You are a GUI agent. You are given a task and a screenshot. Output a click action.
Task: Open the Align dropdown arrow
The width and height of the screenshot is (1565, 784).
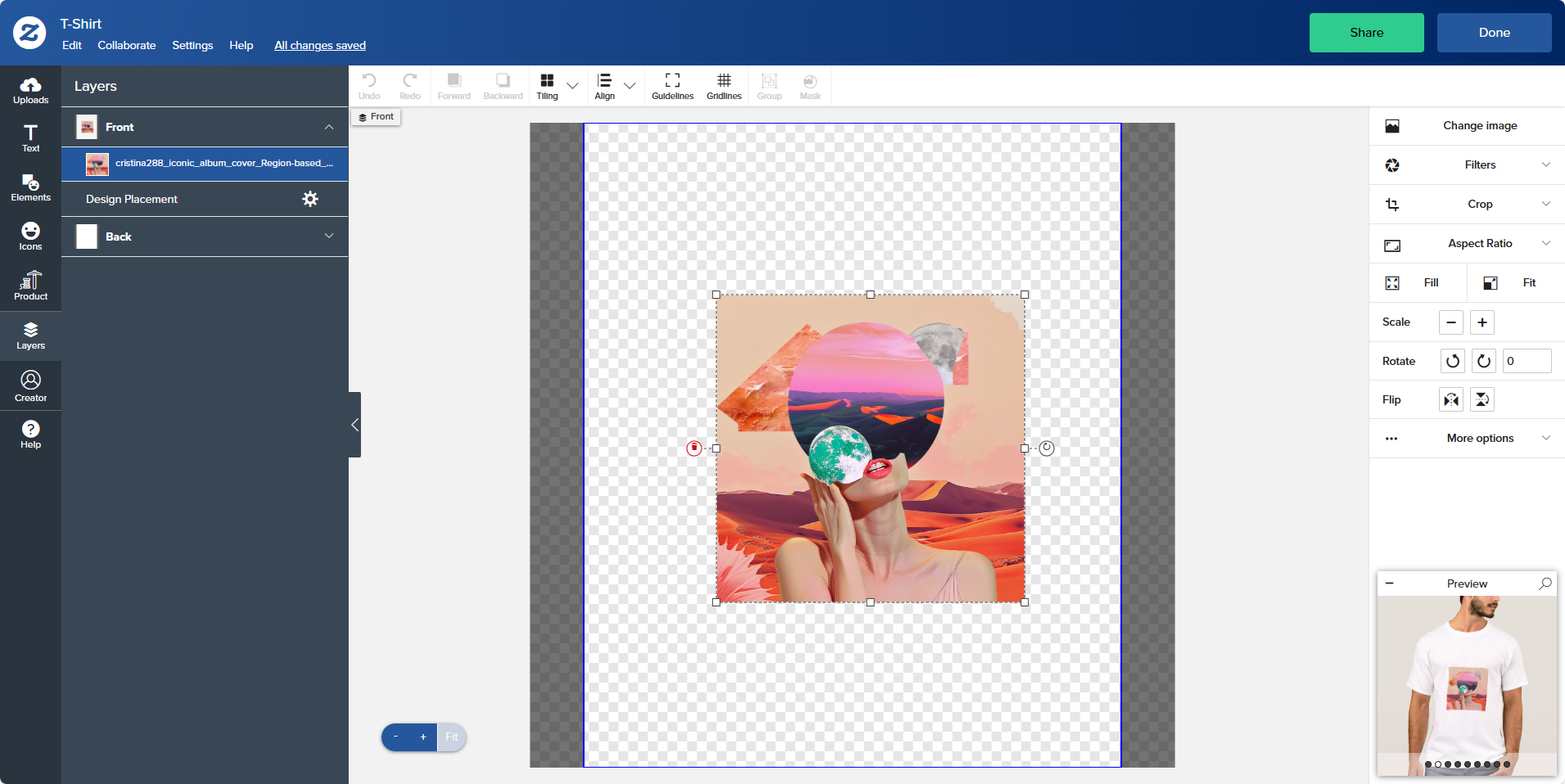tap(629, 85)
